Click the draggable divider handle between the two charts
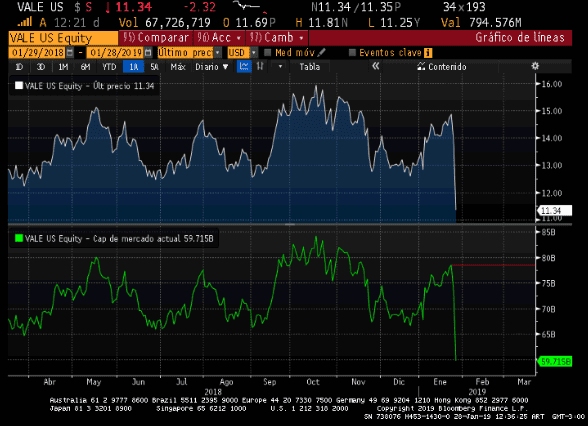Image resolution: width=588 pixels, height=426 pixels. pyautogui.click(x=290, y=224)
